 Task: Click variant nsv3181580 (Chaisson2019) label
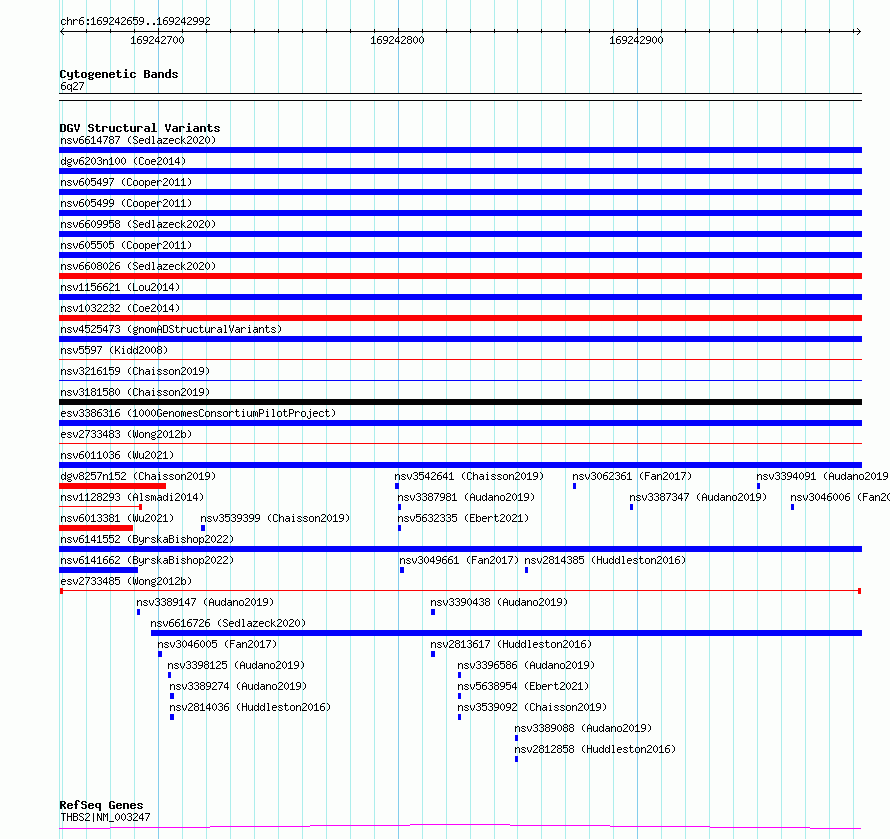[135, 392]
